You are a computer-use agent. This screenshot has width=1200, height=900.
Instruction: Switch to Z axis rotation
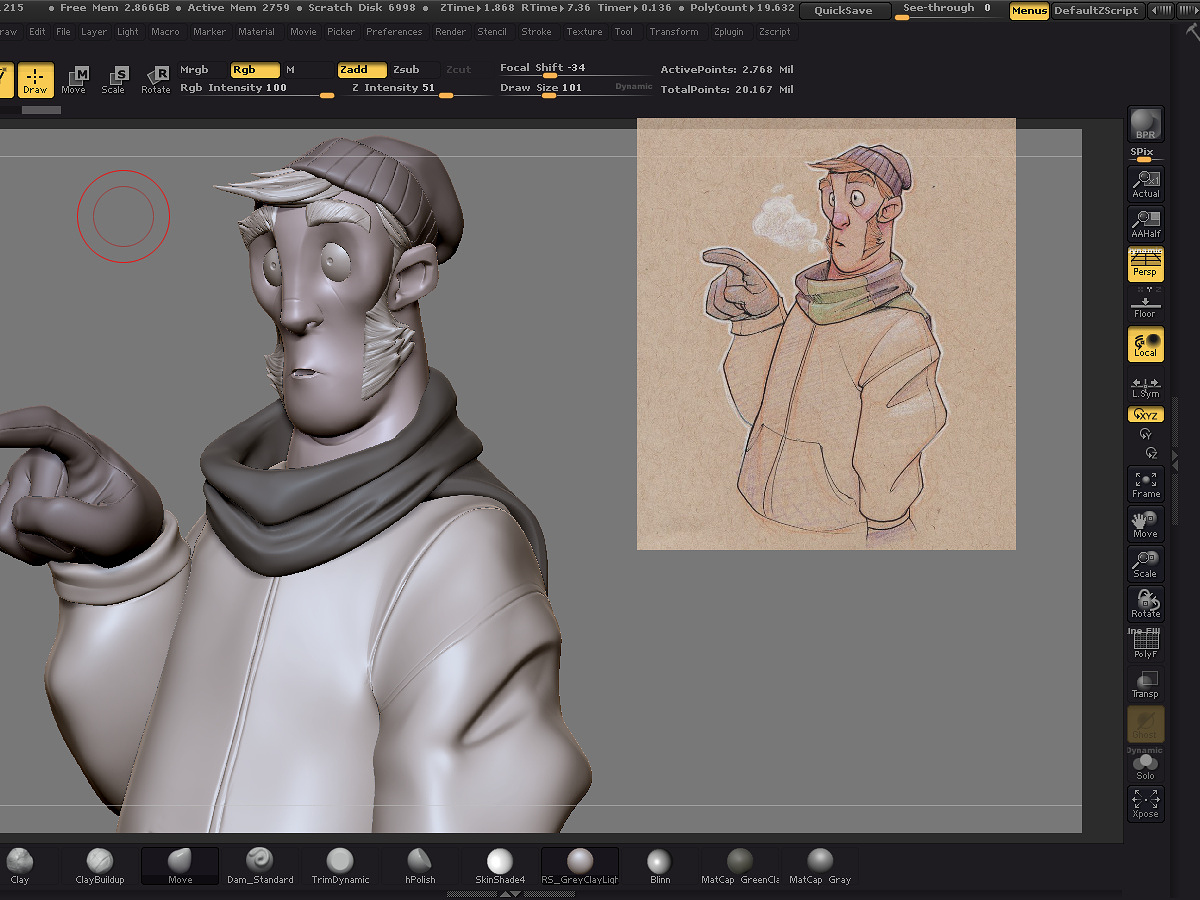point(1151,453)
